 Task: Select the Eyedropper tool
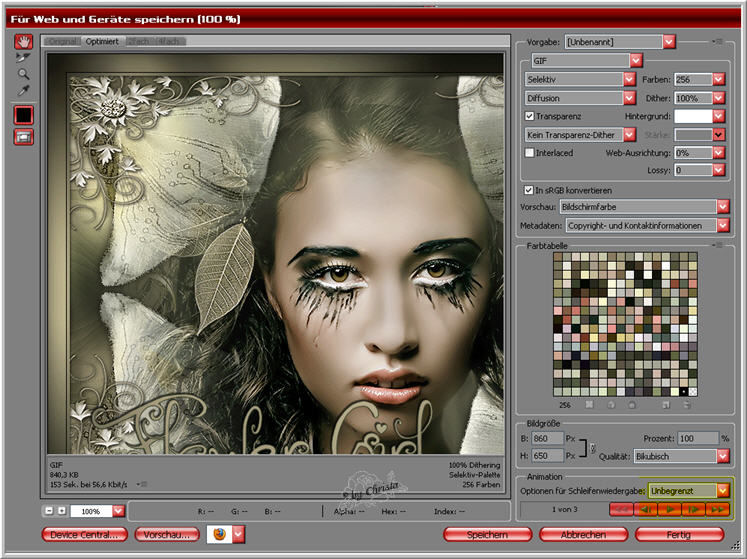[x=23, y=90]
